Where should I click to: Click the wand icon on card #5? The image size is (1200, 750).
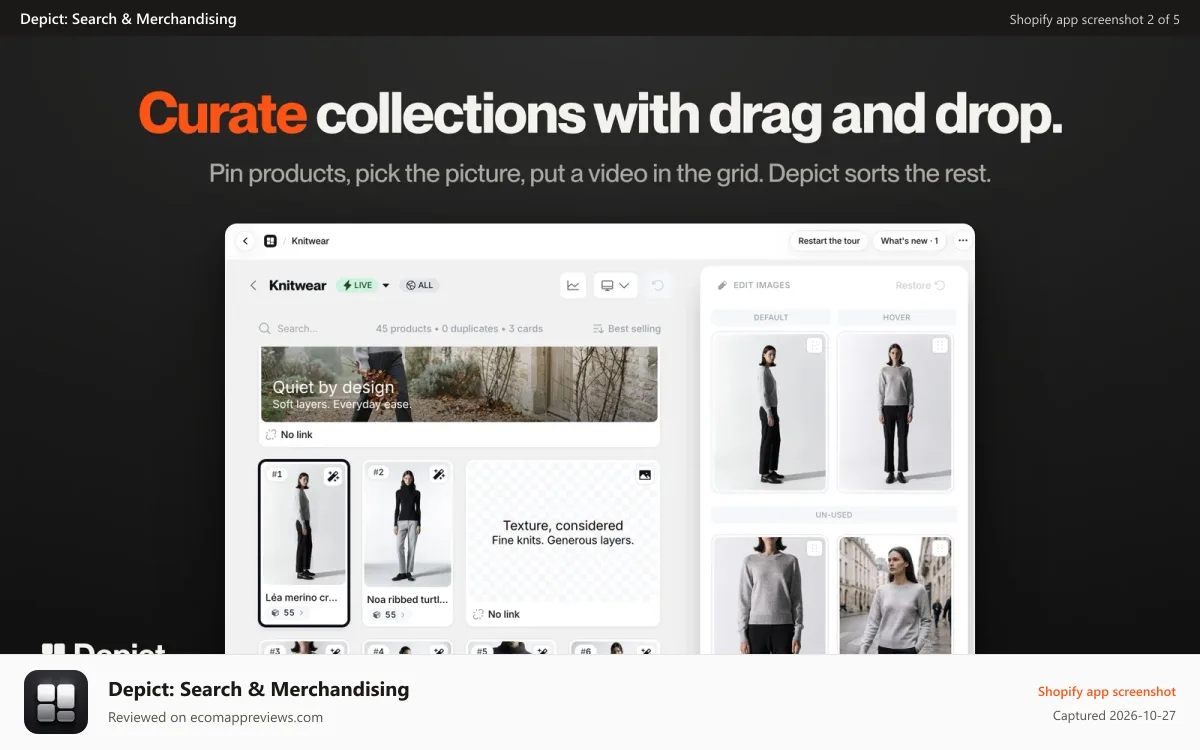point(542,651)
